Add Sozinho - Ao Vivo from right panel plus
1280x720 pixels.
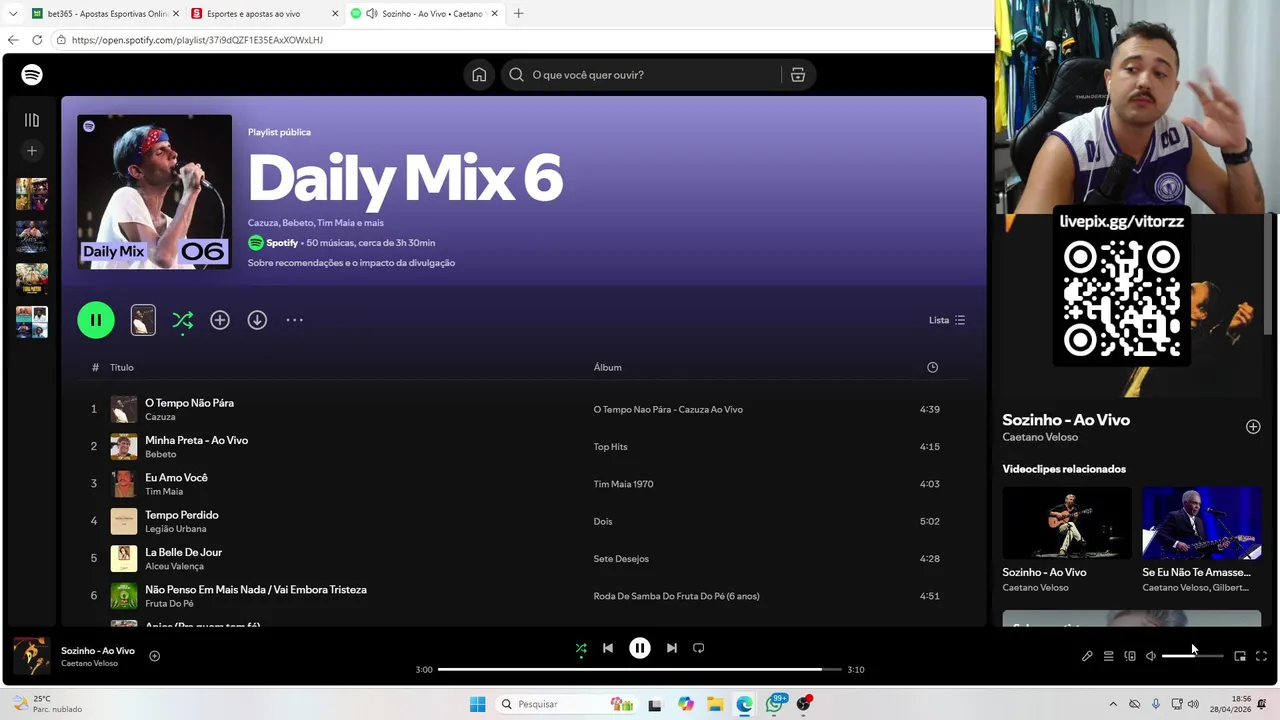(x=1253, y=427)
